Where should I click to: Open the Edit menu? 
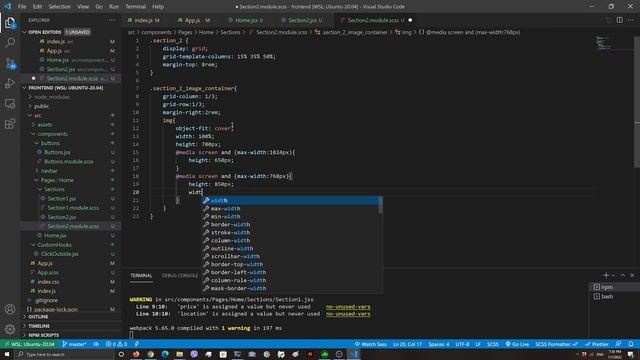pyautogui.click(x=37, y=7)
